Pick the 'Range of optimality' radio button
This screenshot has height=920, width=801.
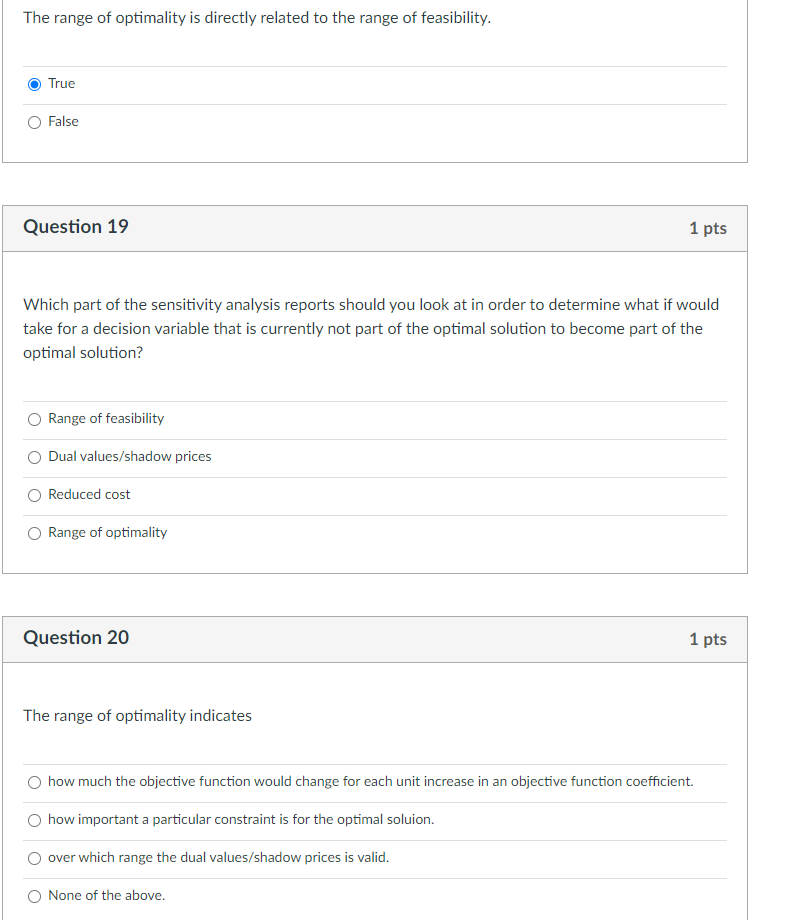(35, 533)
